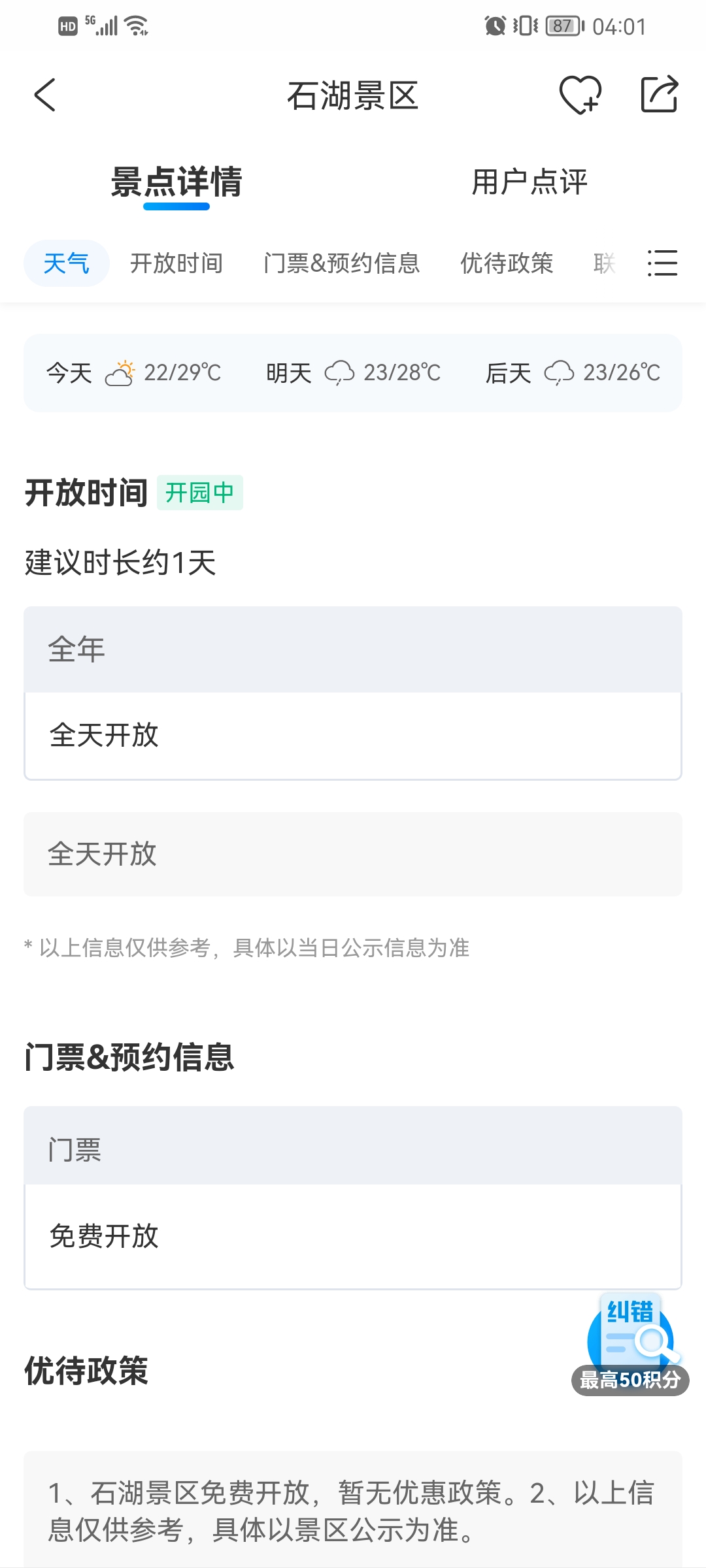Tap the 门票 ticket row header

click(x=353, y=1149)
